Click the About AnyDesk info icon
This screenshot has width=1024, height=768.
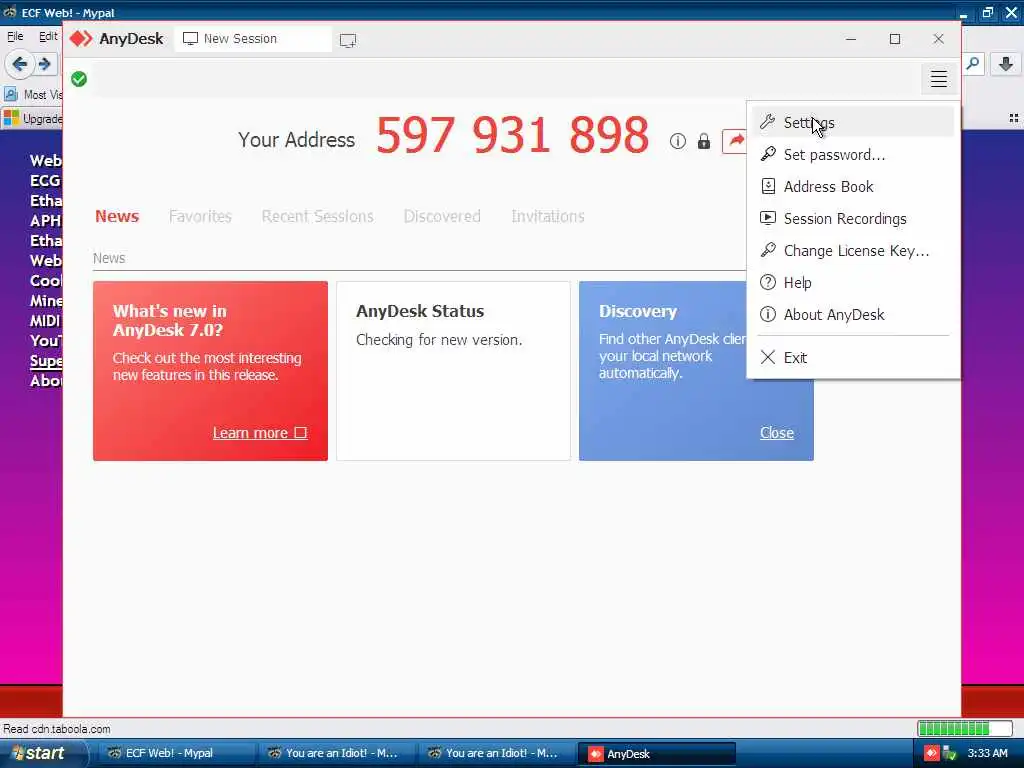768,314
